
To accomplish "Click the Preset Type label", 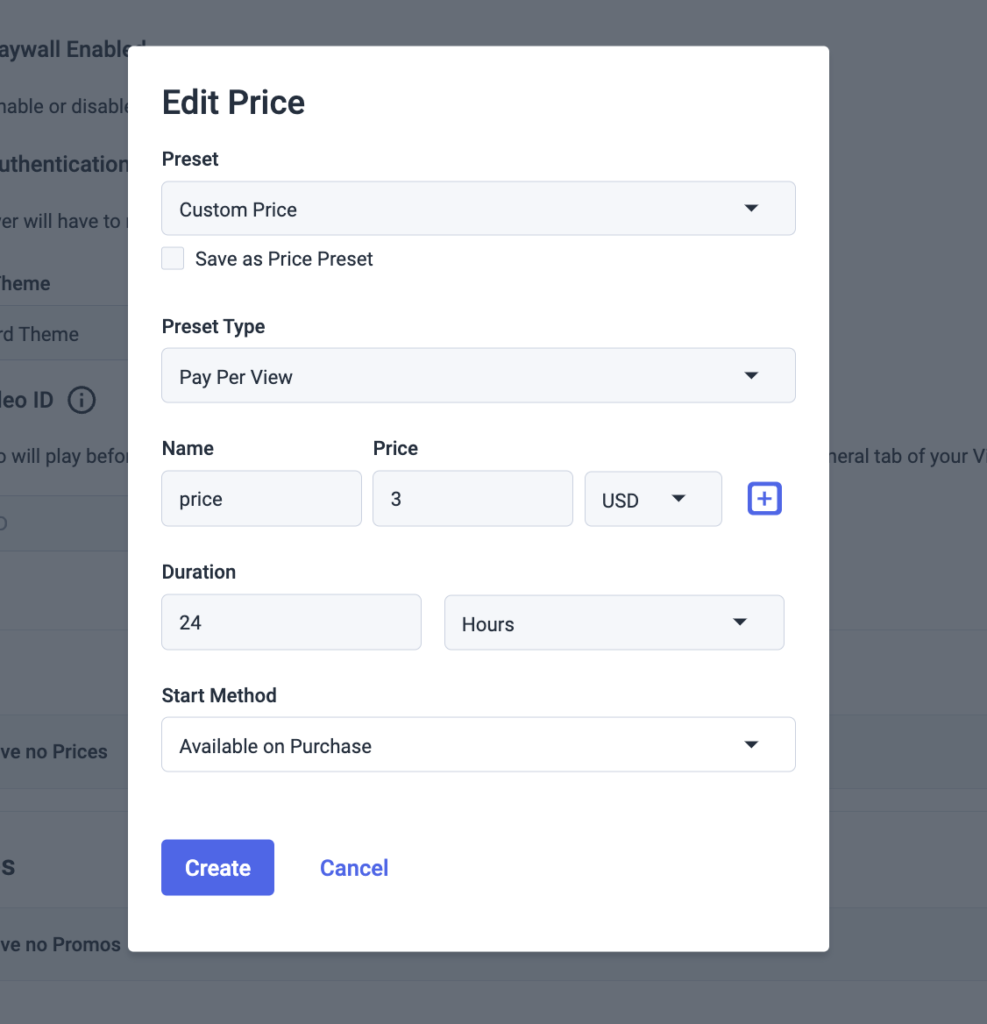I will (x=213, y=327).
